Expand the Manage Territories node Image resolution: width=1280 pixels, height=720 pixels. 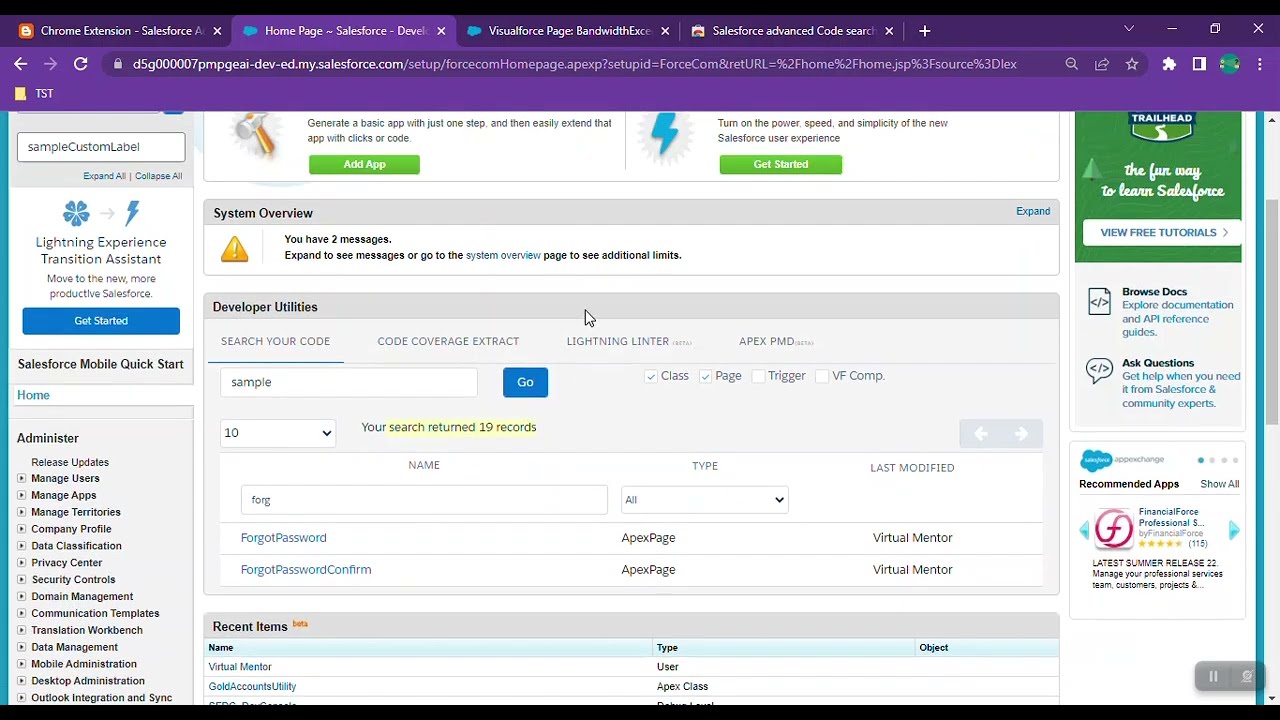pos(21,512)
